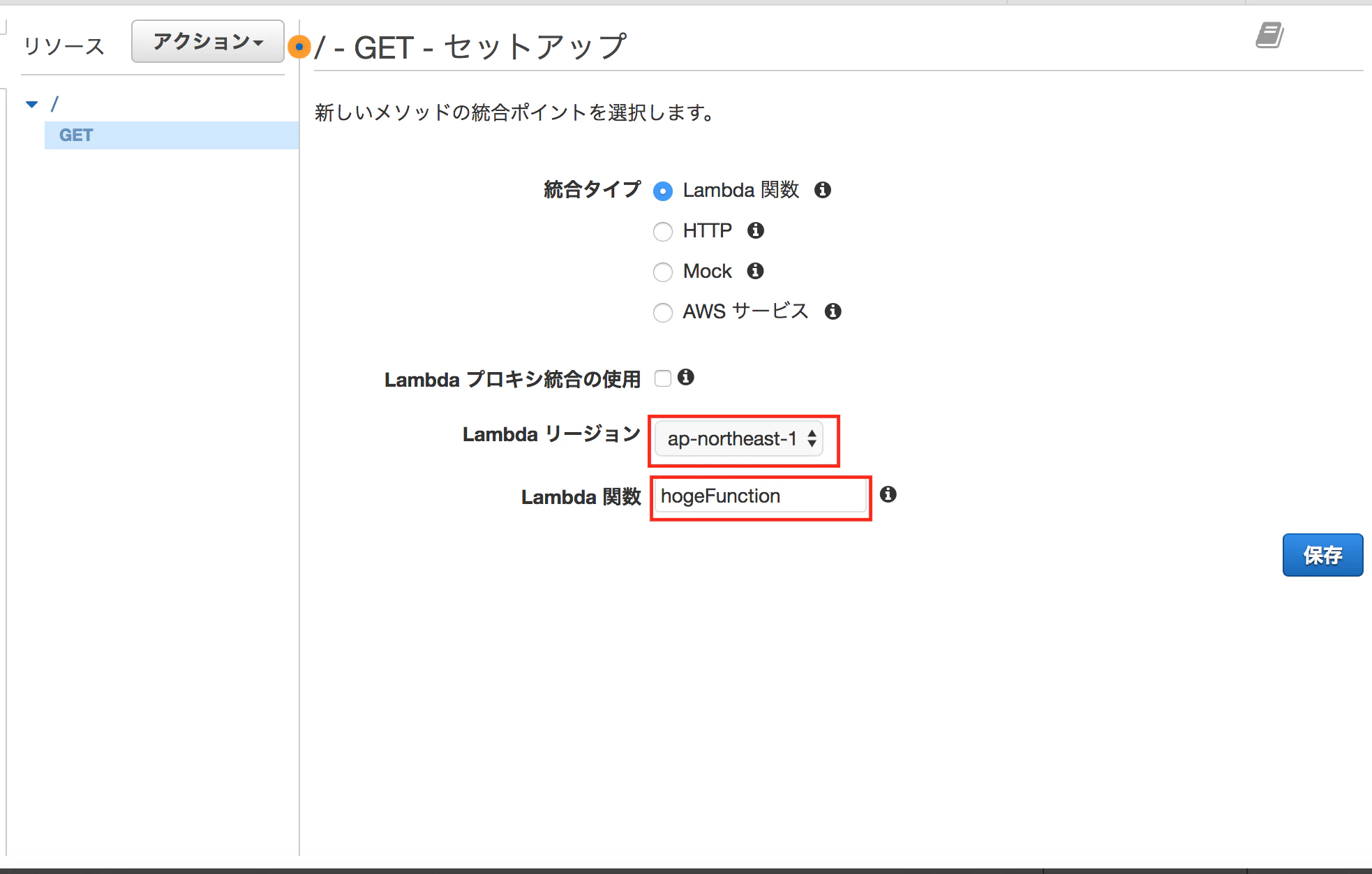This screenshot has width=1372, height=874.
Task: Enable Lambda プロキシ統合の使用 checkbox
Action: (x=663, y=378)
